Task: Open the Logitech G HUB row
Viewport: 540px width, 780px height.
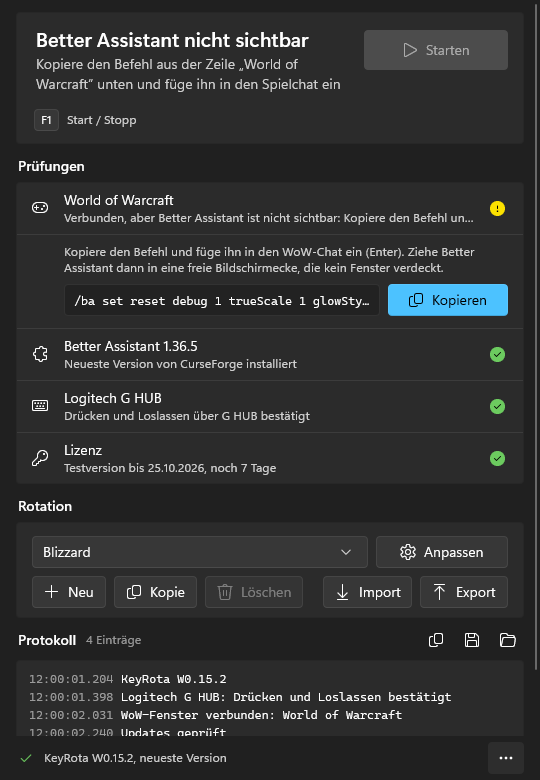Action: [x=270, y=406]
